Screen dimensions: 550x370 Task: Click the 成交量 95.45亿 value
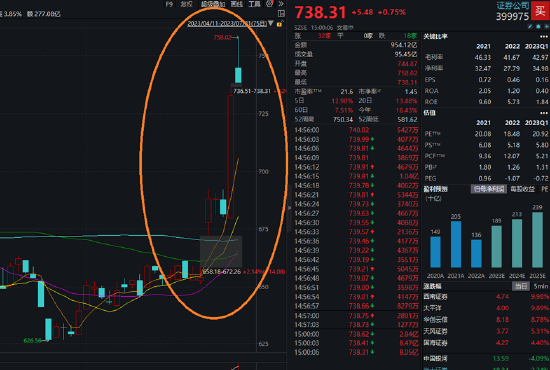coord(405,54)
